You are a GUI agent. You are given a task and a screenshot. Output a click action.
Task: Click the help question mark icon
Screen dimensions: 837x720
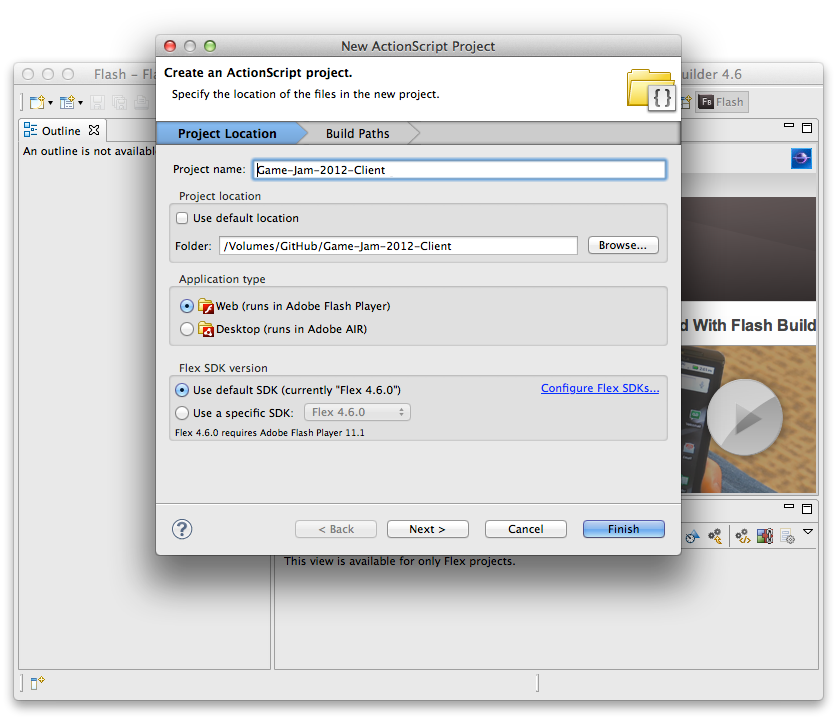pos(182,529)
